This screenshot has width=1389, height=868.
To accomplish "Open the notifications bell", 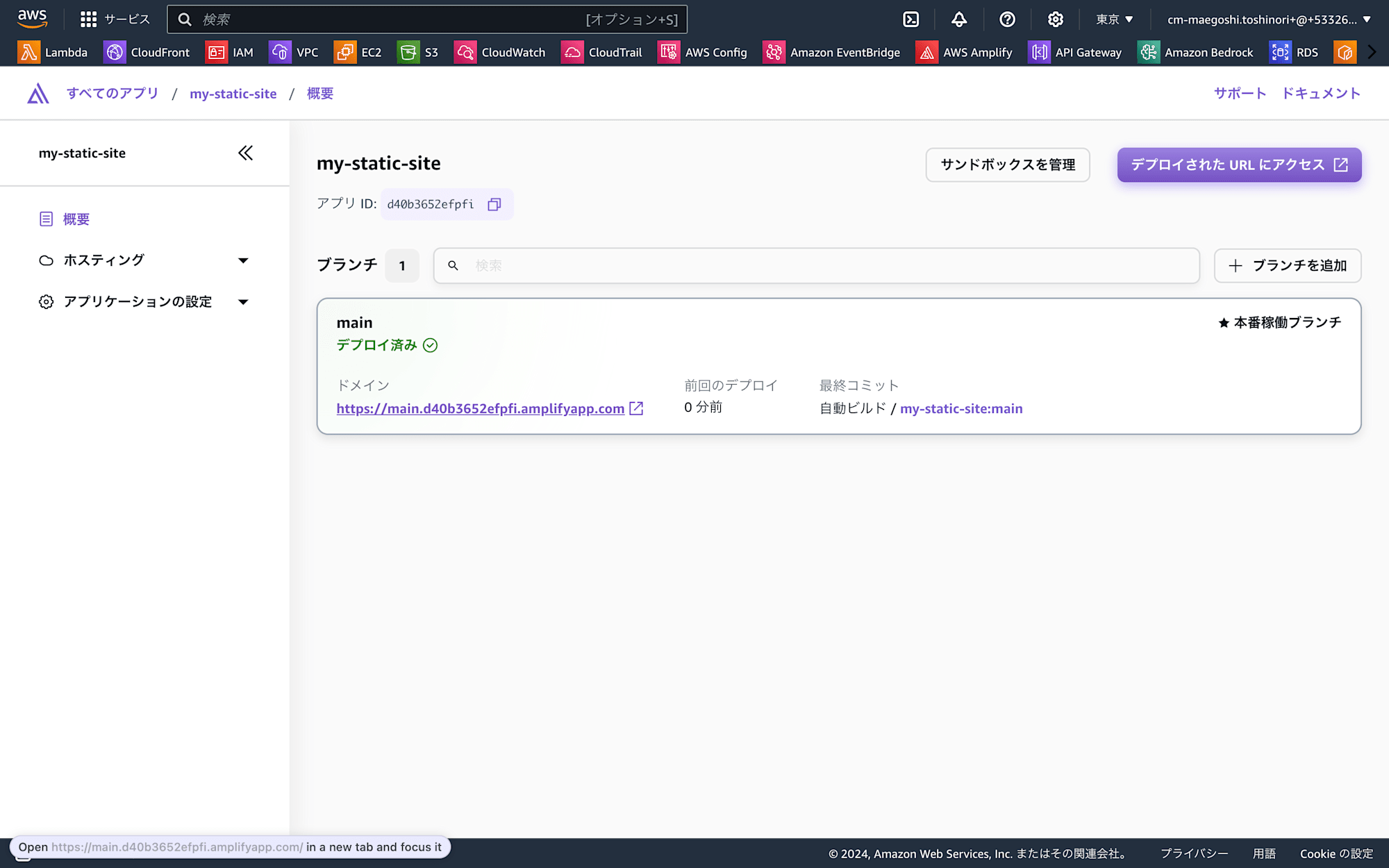I will click(x=959, y=19).
